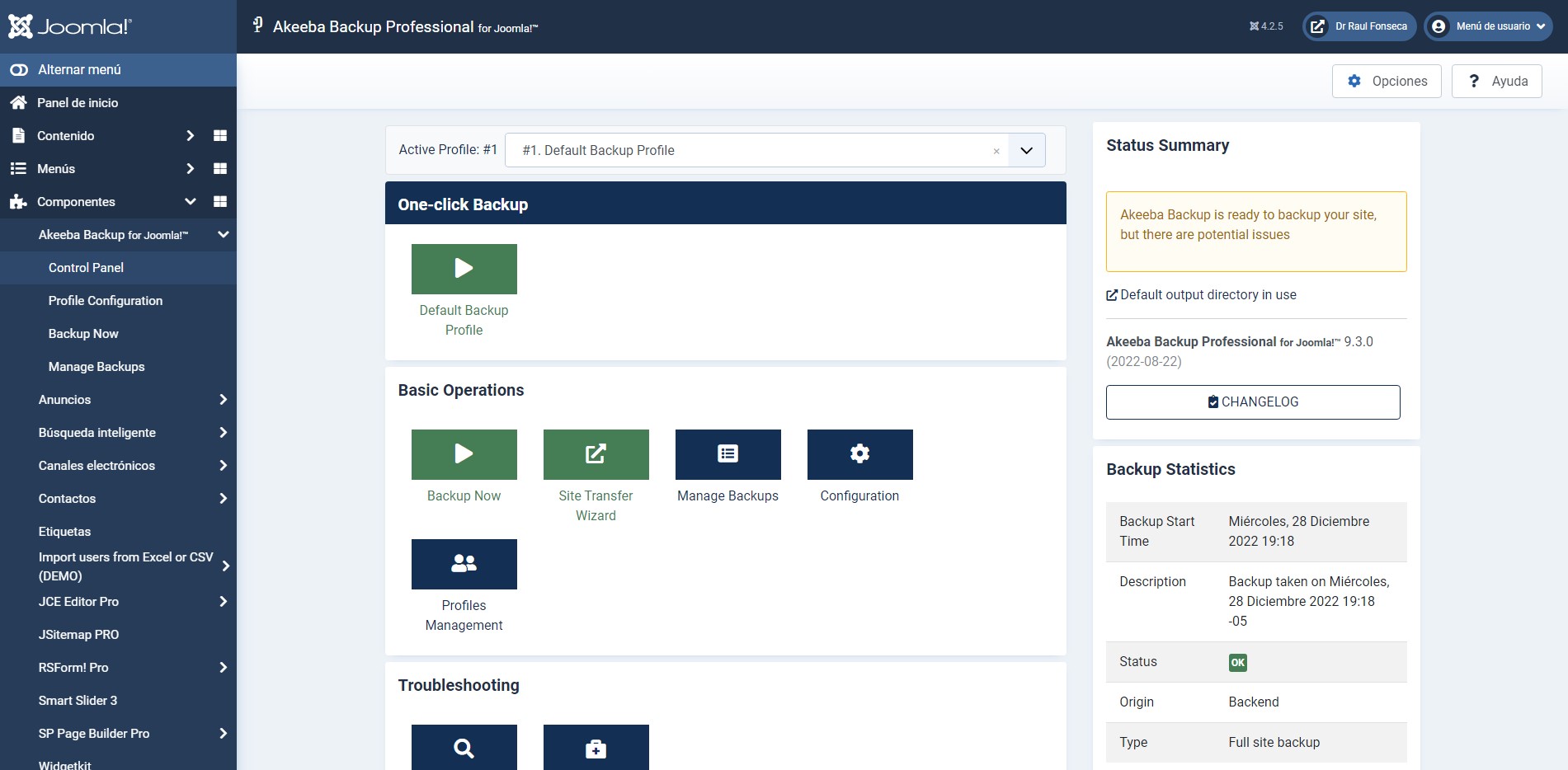
Task: Open Panel de inicio home icon
Action: point(18,103)
